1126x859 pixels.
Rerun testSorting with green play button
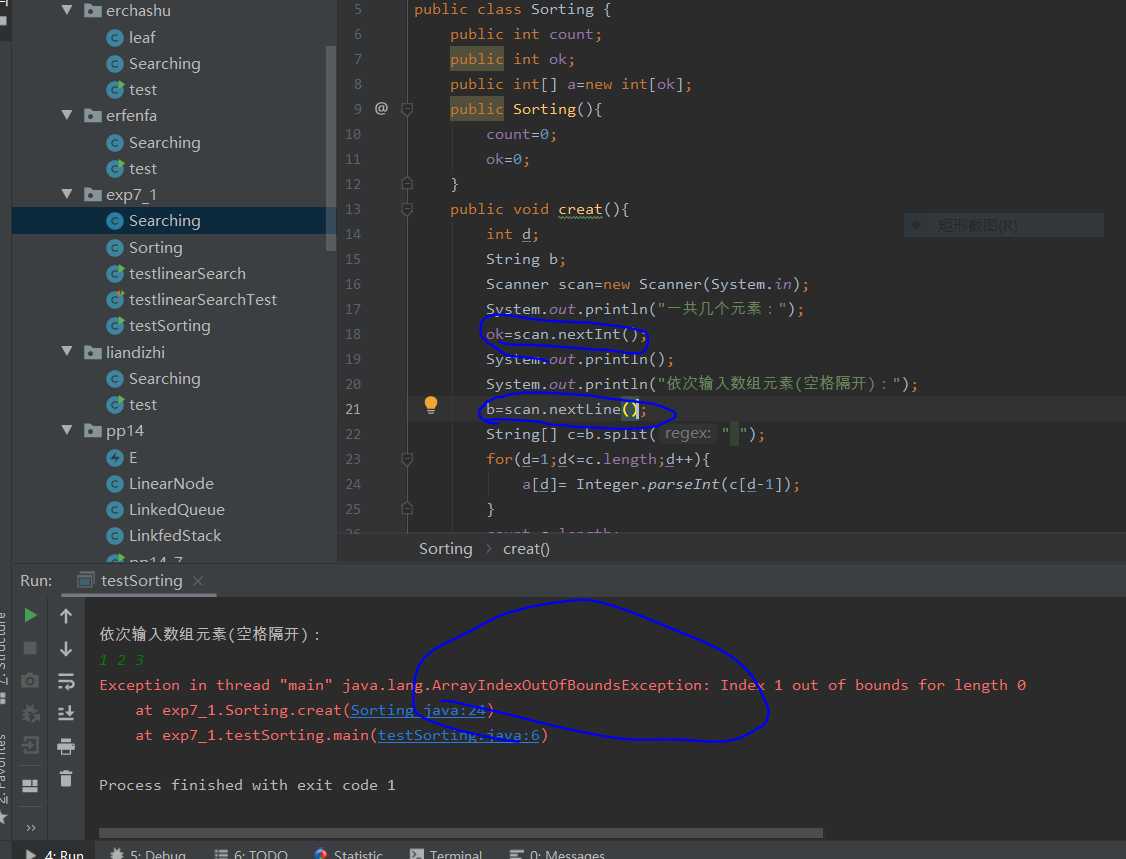tap(30, 616)
